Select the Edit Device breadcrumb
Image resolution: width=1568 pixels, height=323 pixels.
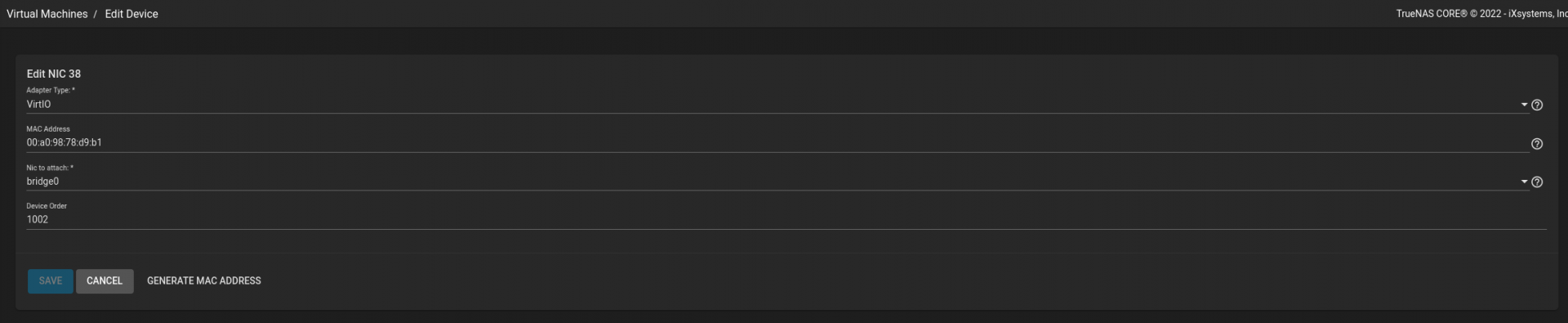coord(131,14)
